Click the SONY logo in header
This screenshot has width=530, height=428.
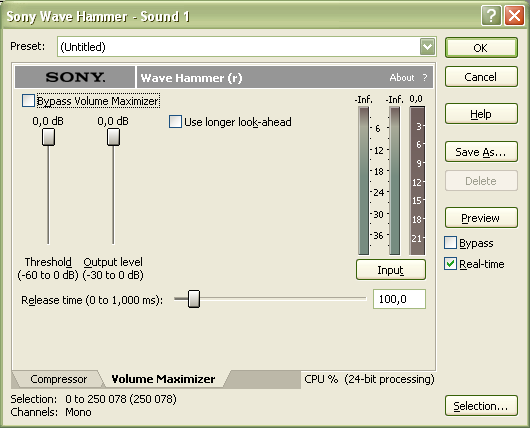pos(75,77)
